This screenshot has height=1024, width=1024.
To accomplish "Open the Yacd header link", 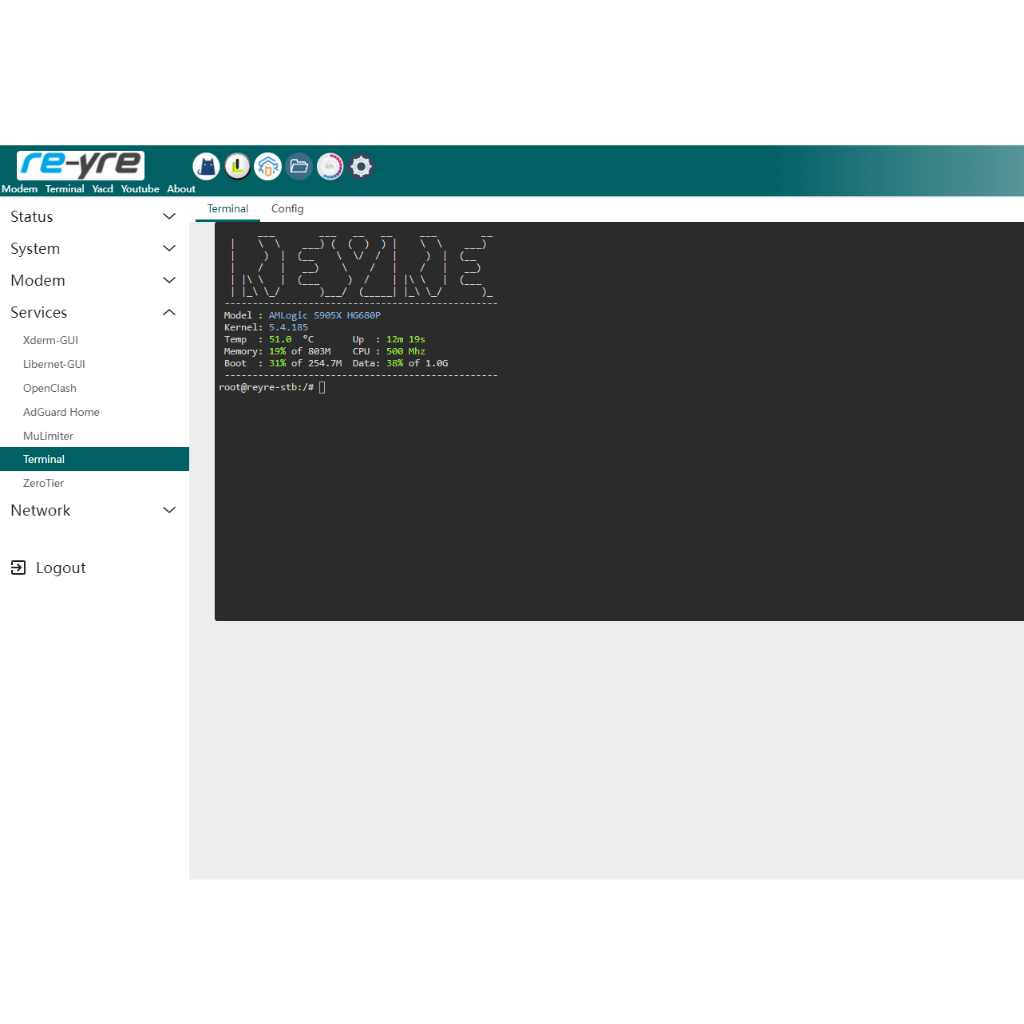I will [x=102, y=189].
